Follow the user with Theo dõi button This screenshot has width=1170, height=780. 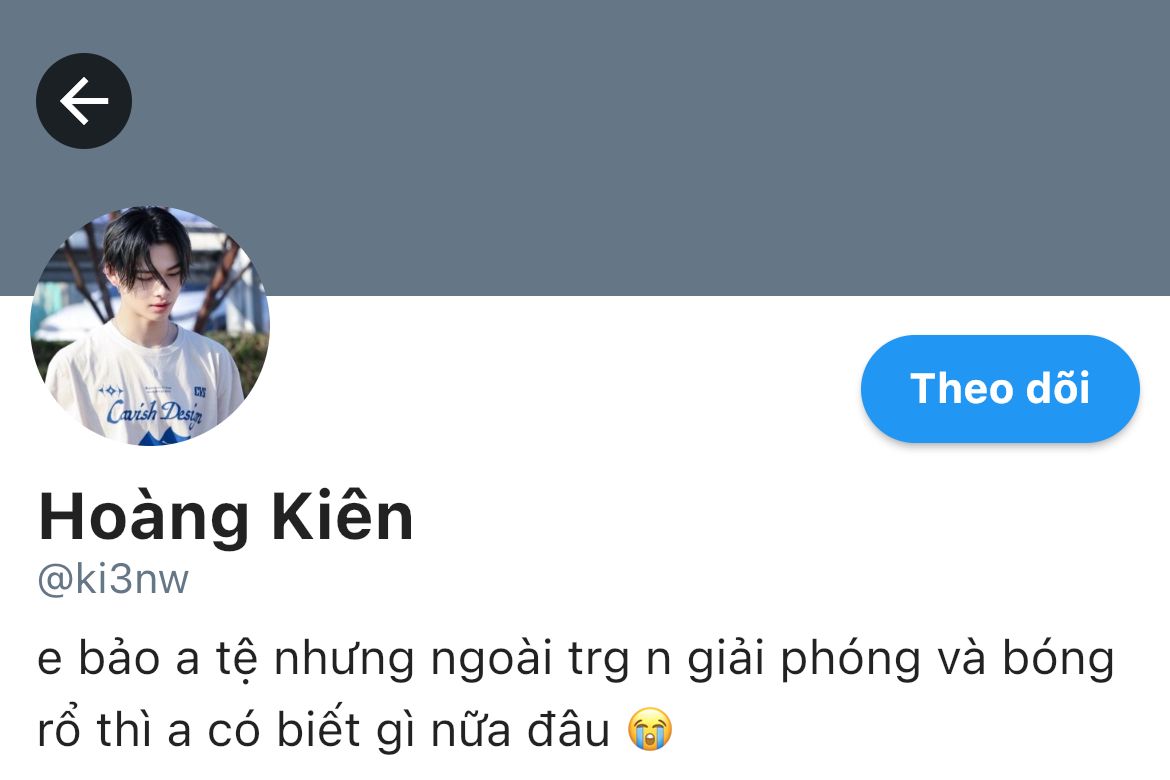click(1000, 388)
